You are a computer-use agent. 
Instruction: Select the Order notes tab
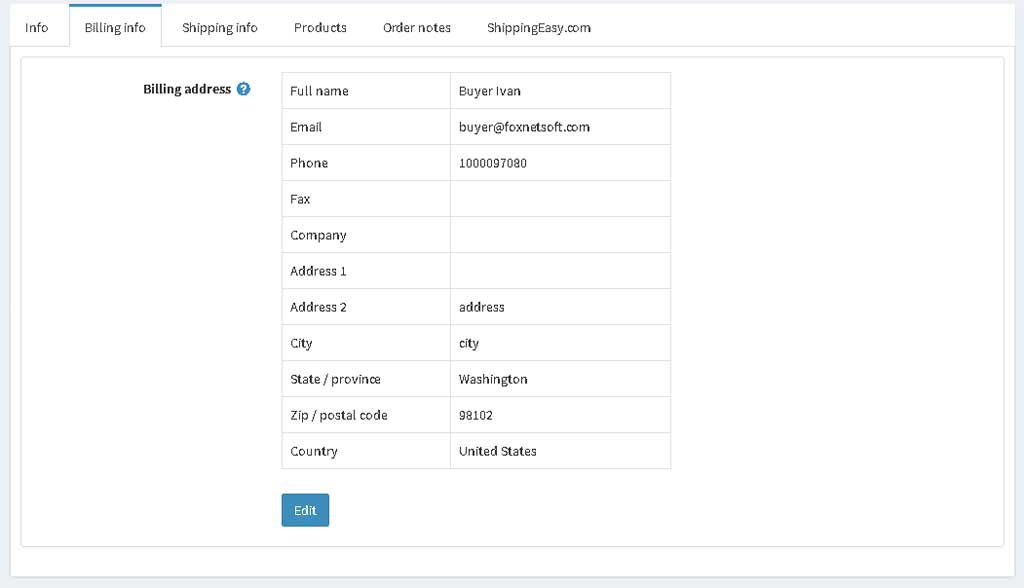[x=417, y=27]
